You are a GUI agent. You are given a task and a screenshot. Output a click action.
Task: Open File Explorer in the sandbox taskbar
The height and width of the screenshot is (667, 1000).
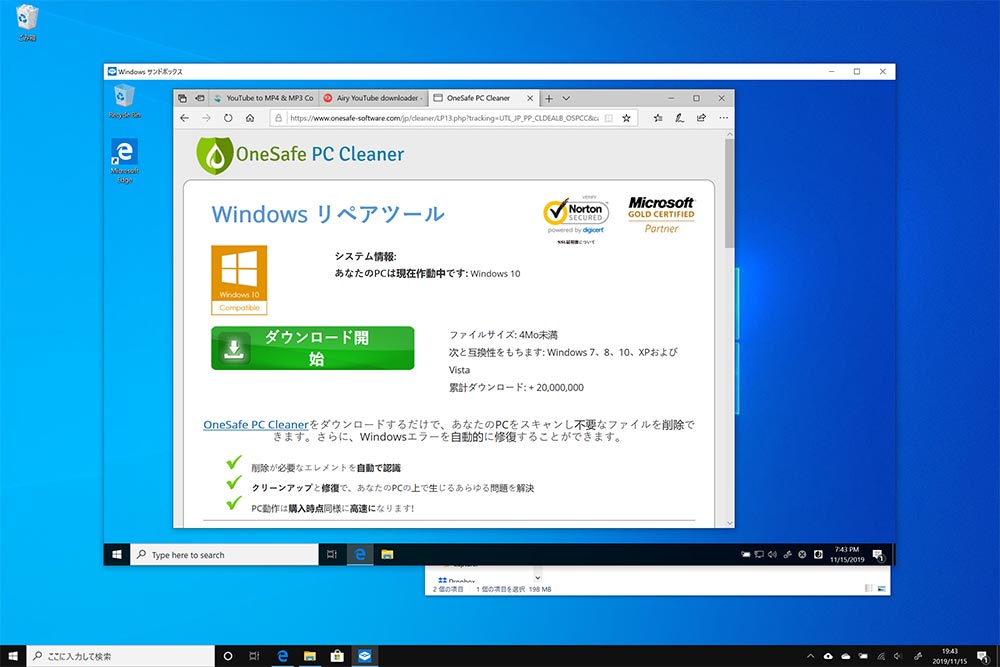387,555
